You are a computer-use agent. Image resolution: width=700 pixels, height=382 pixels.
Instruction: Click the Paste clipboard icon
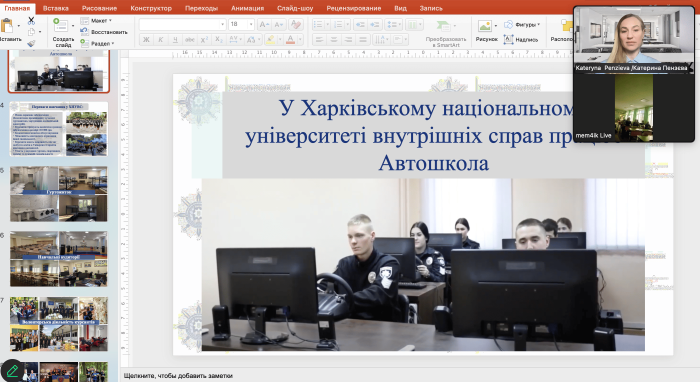pos(7,26)
